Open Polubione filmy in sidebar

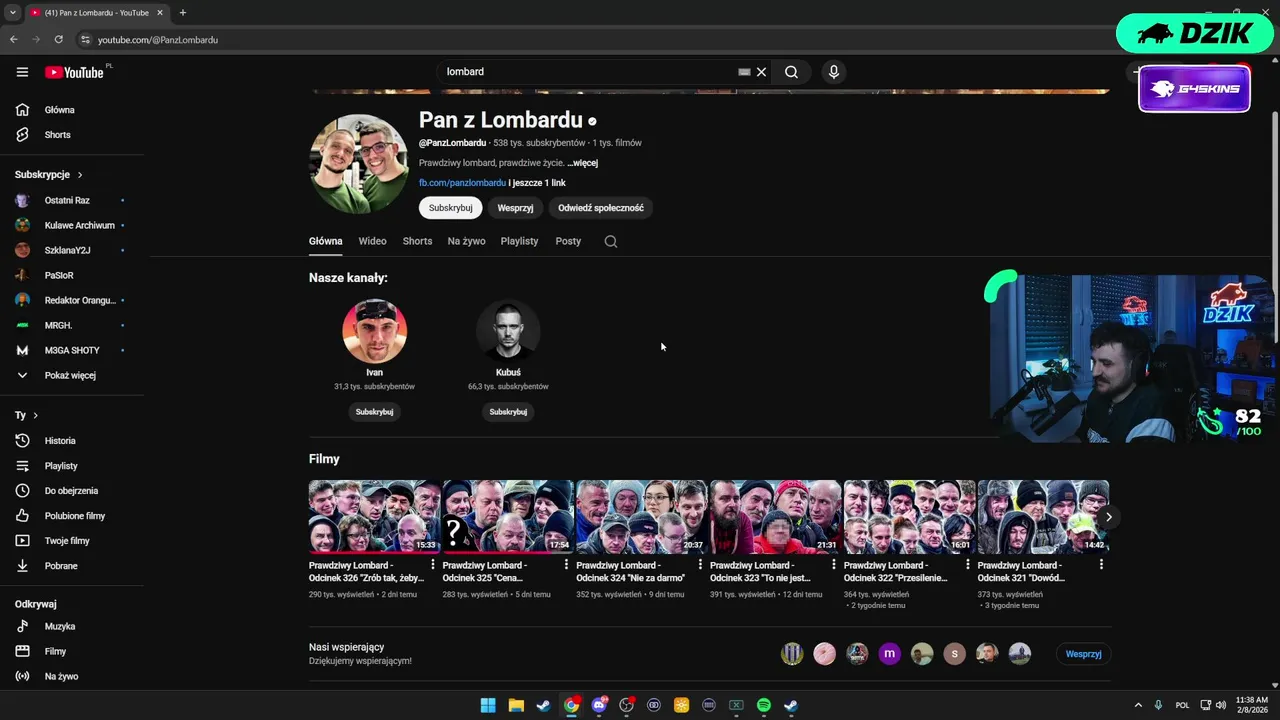click(72, 516)
